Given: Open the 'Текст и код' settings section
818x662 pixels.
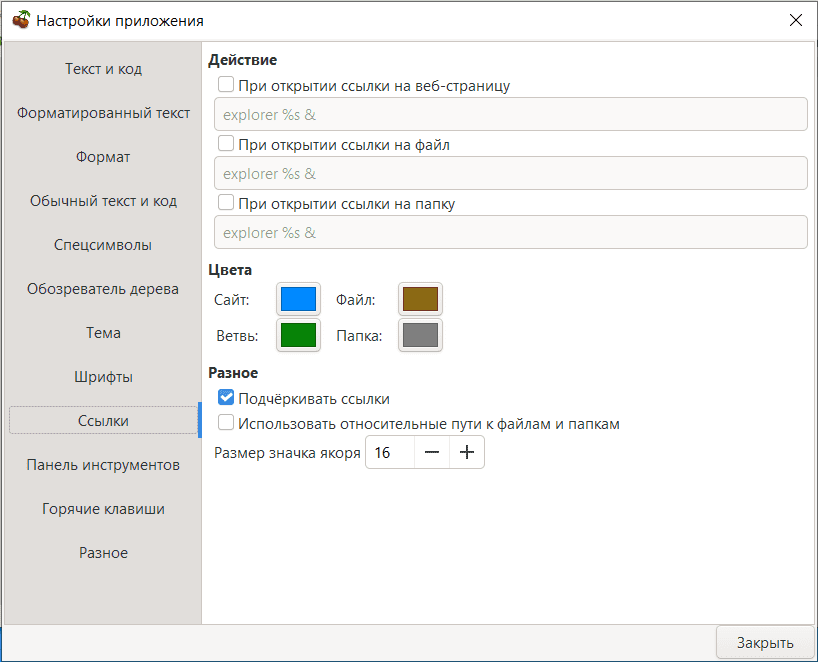Looking at the screenshot, I should click(104, 69).
